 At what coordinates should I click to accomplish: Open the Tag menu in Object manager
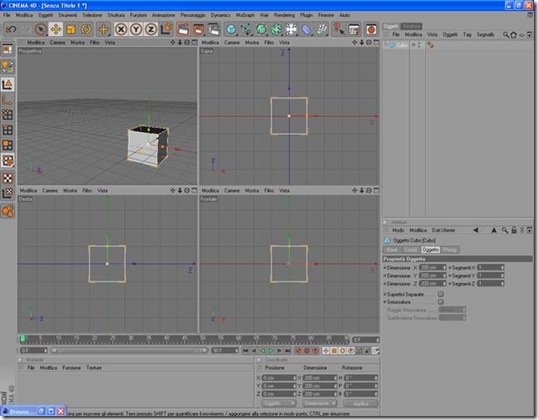[467, 35]
